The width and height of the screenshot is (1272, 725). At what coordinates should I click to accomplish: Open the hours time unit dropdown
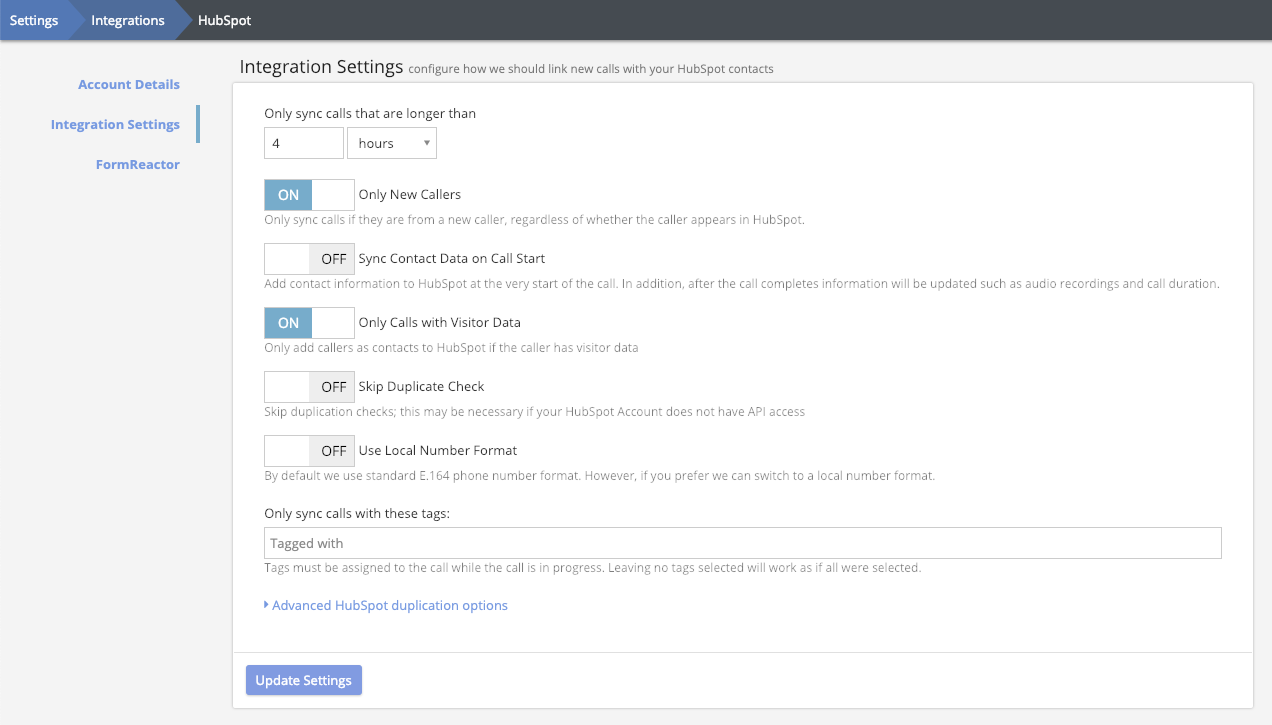click(x=391, y=144)
